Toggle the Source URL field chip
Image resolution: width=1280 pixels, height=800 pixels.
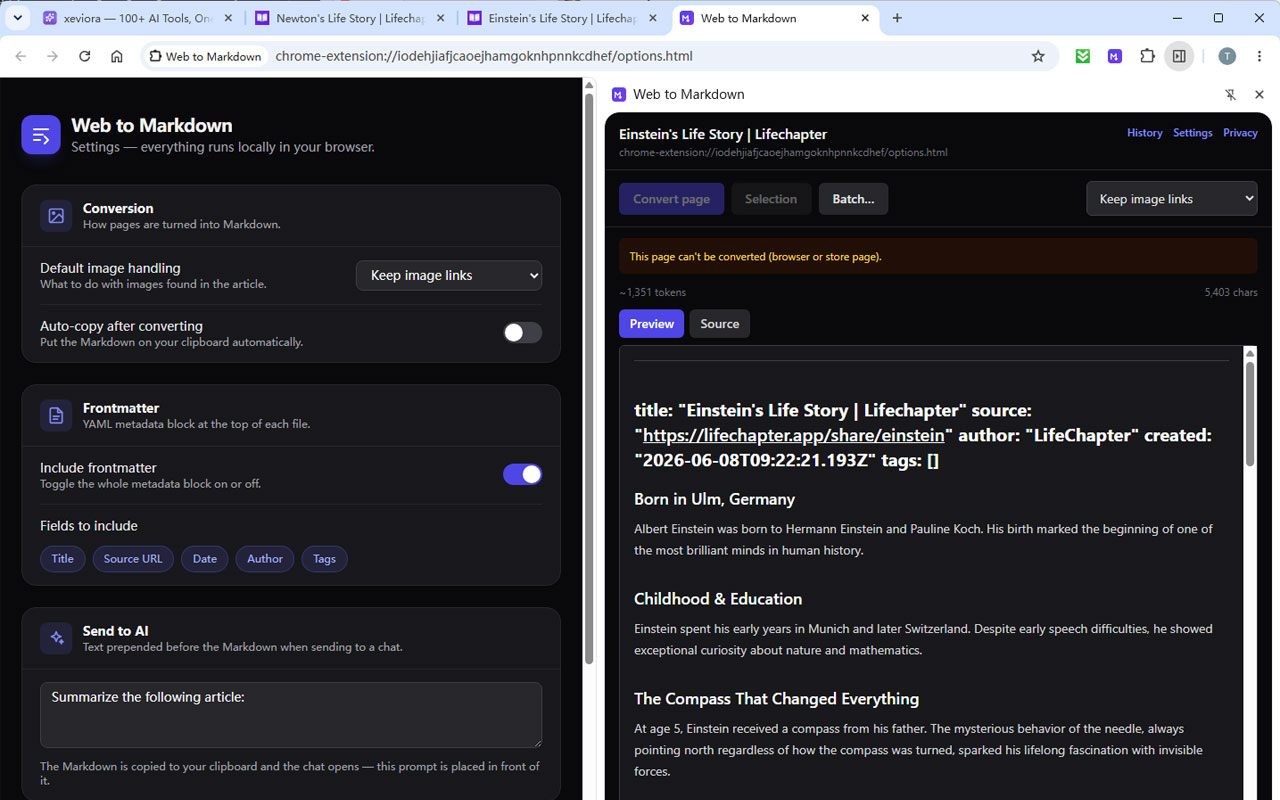pyautogui.click(x=133, y=559)
